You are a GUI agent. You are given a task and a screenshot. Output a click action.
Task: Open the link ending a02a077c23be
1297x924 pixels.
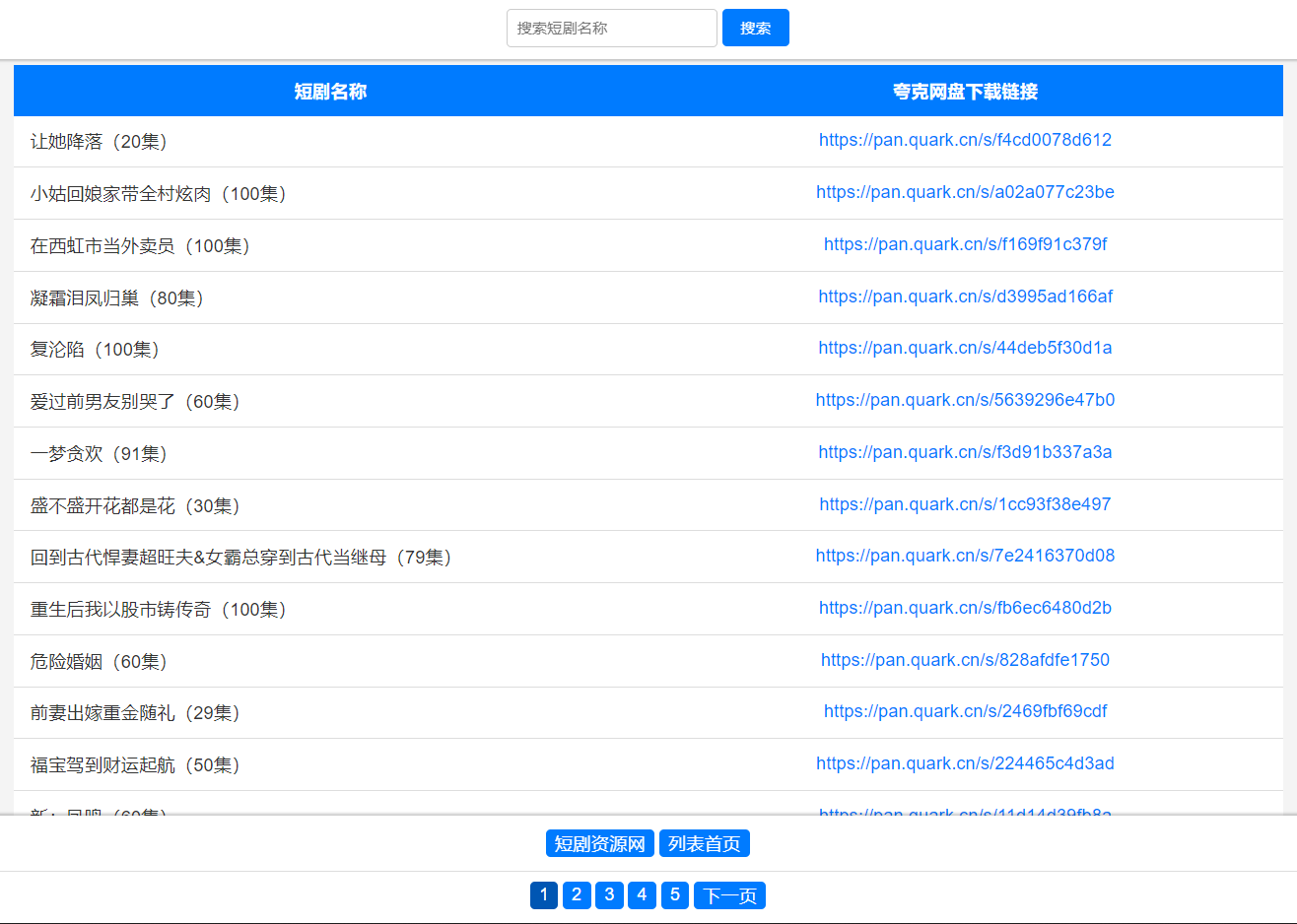965,192
